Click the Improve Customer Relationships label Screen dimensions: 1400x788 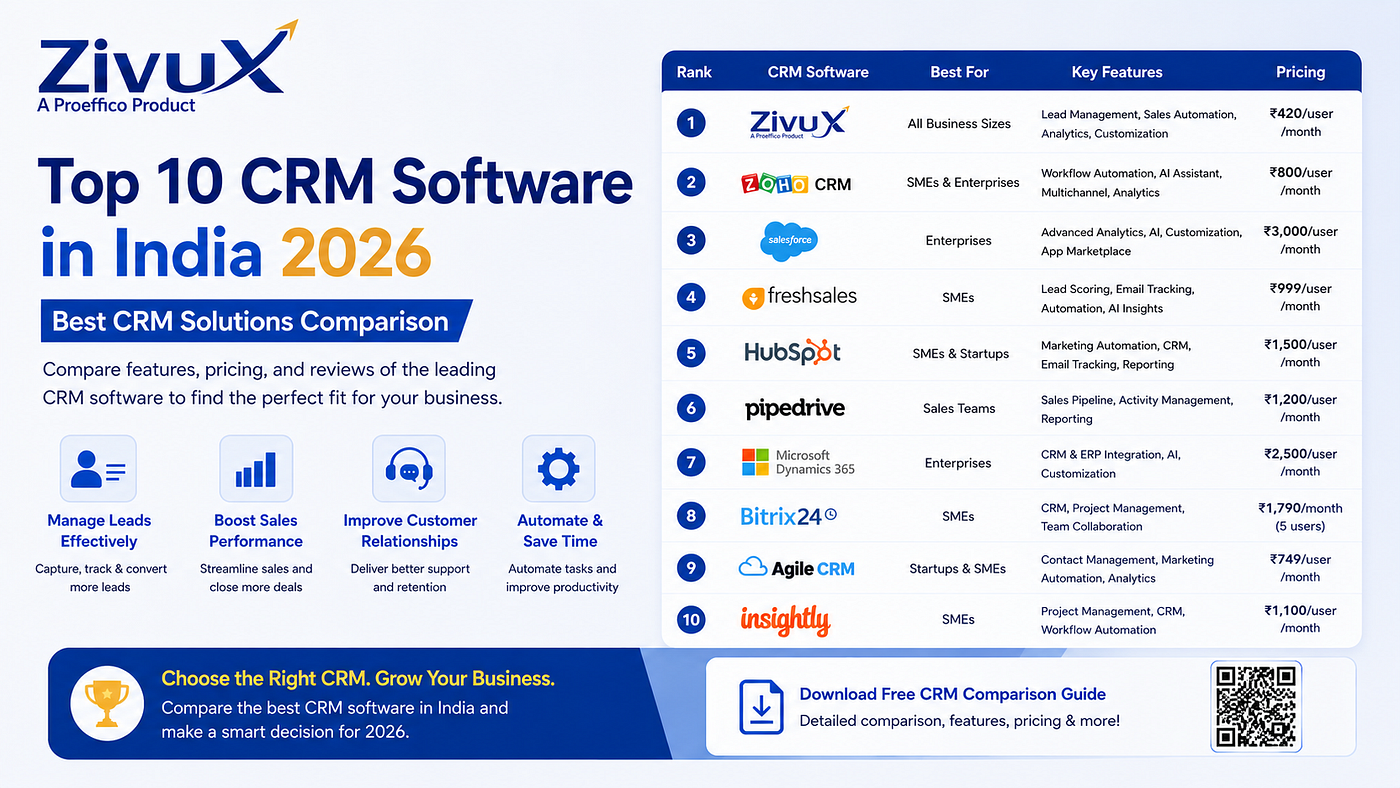410,531
